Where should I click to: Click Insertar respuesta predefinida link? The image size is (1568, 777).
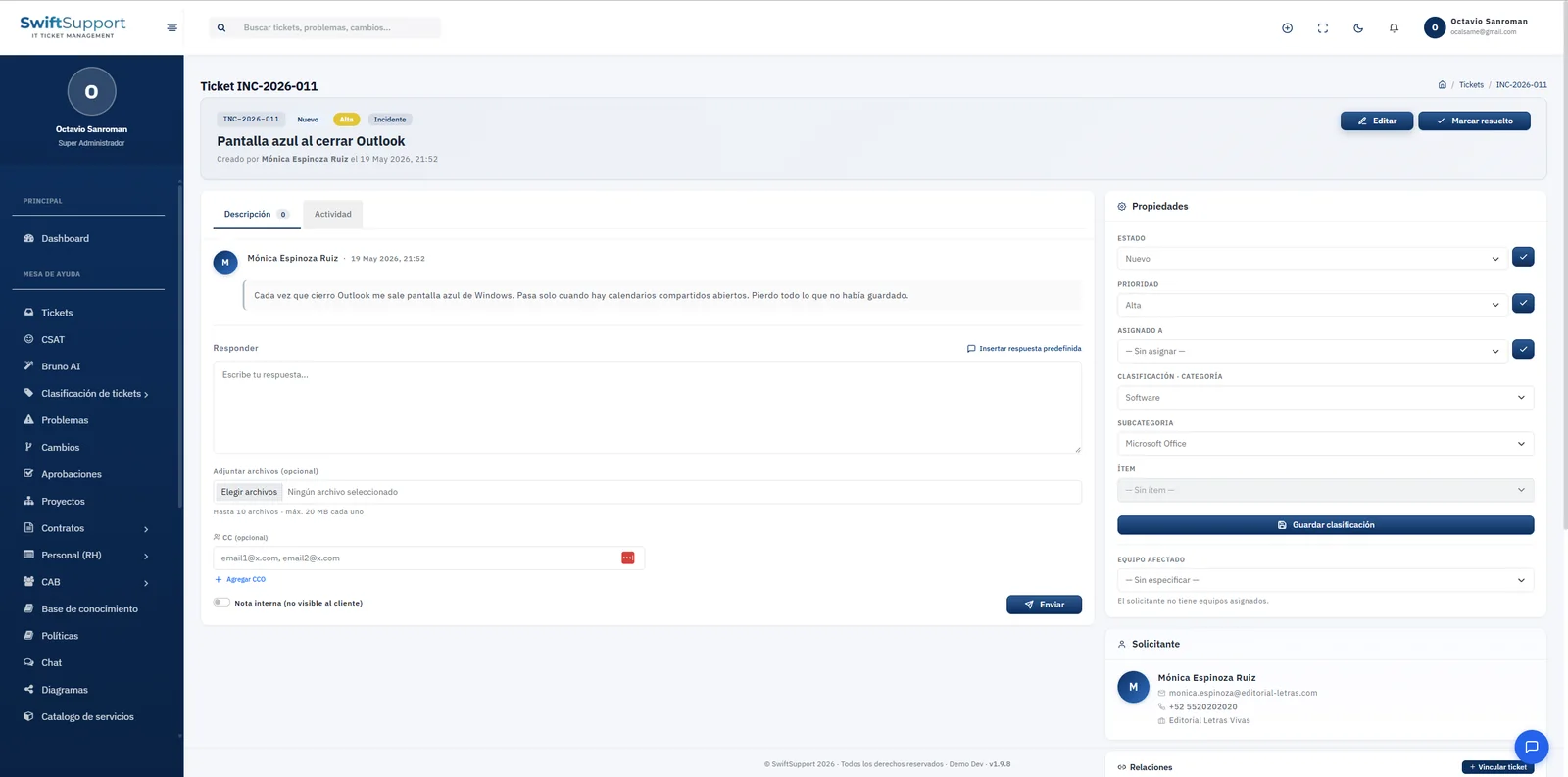(1024, 348)
